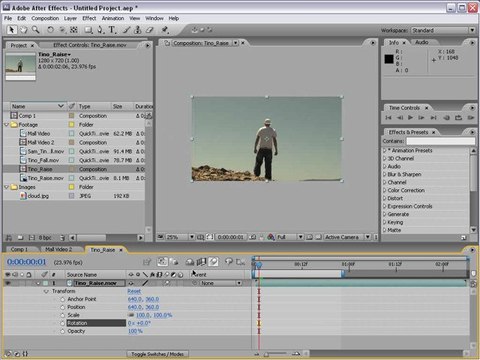Open the Workspace dropdown
Viewport: 480px width, 360px height.
click(x=443, y=30)
